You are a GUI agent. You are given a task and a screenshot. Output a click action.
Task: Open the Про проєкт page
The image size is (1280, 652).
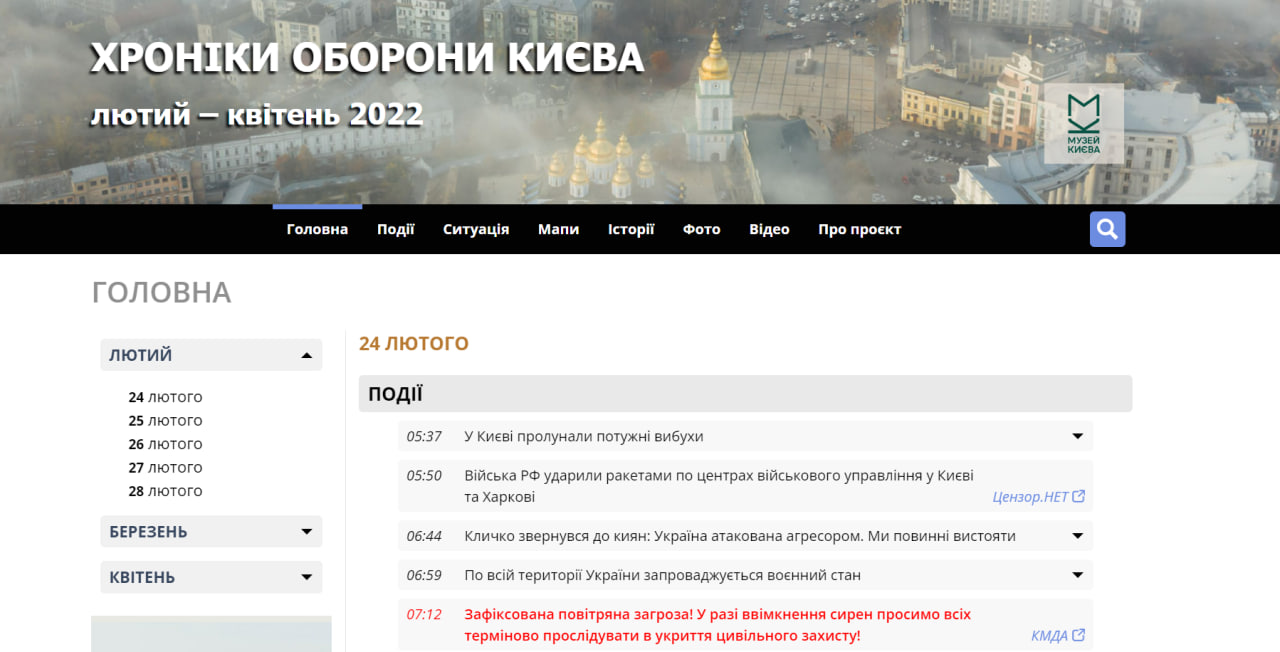859,229
